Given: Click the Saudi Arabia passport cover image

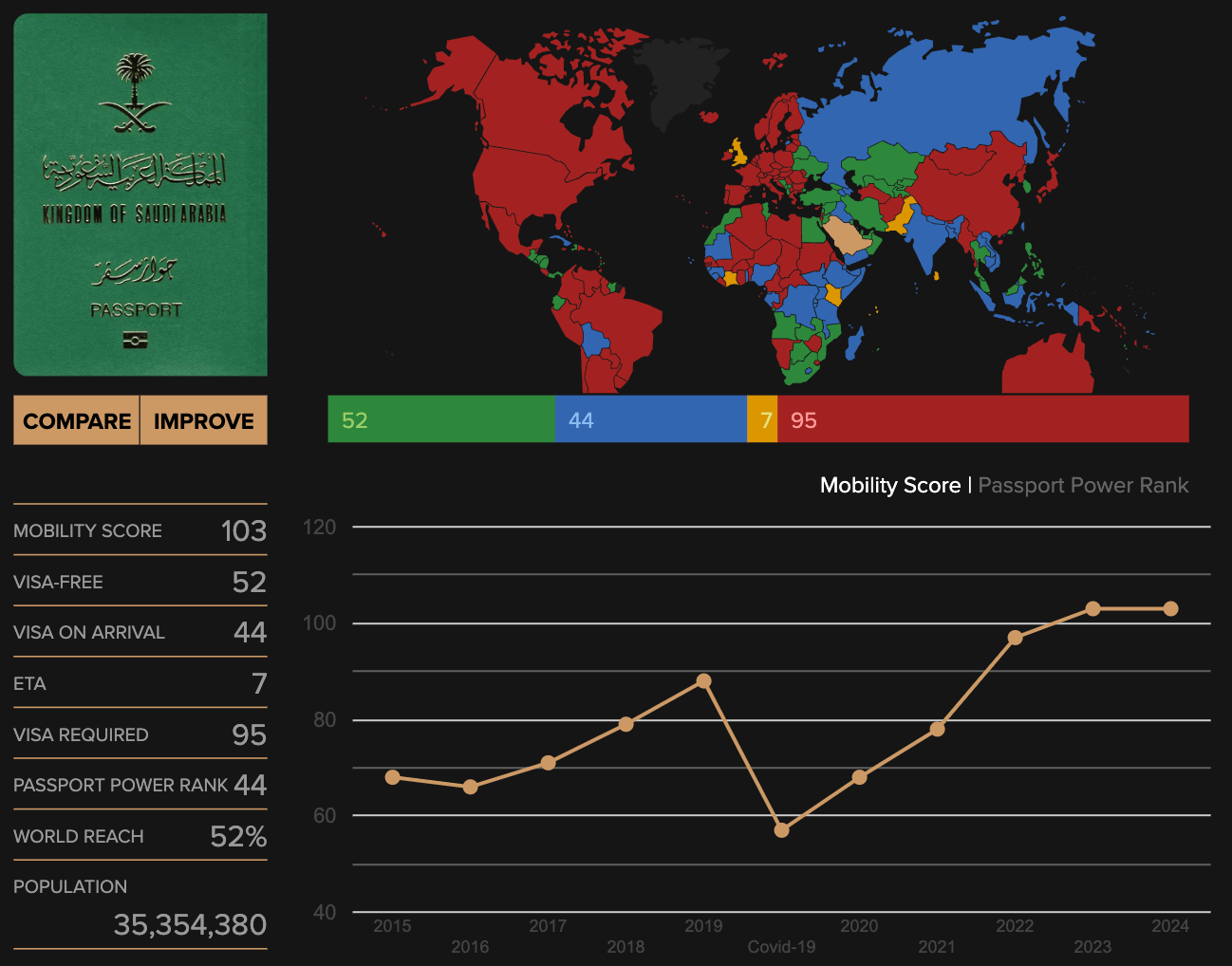Looking at the screenshot, I should tap(140, 195).
